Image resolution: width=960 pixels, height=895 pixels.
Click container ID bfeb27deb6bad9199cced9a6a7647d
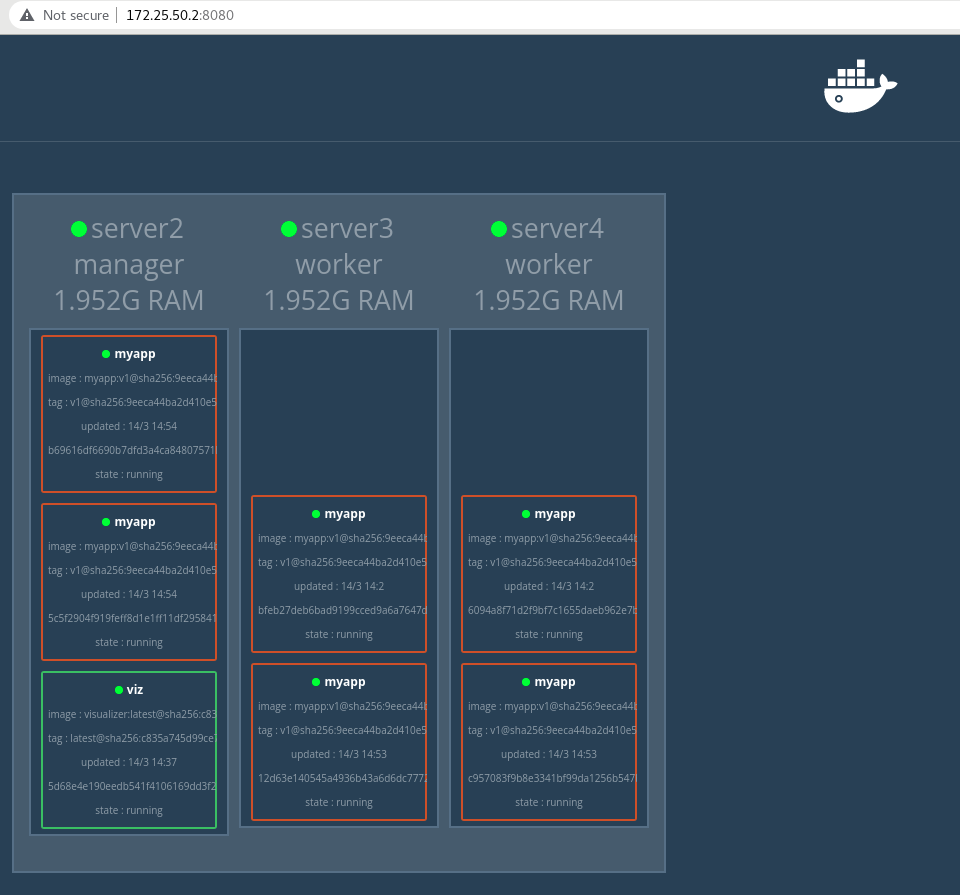click(342, 610)
